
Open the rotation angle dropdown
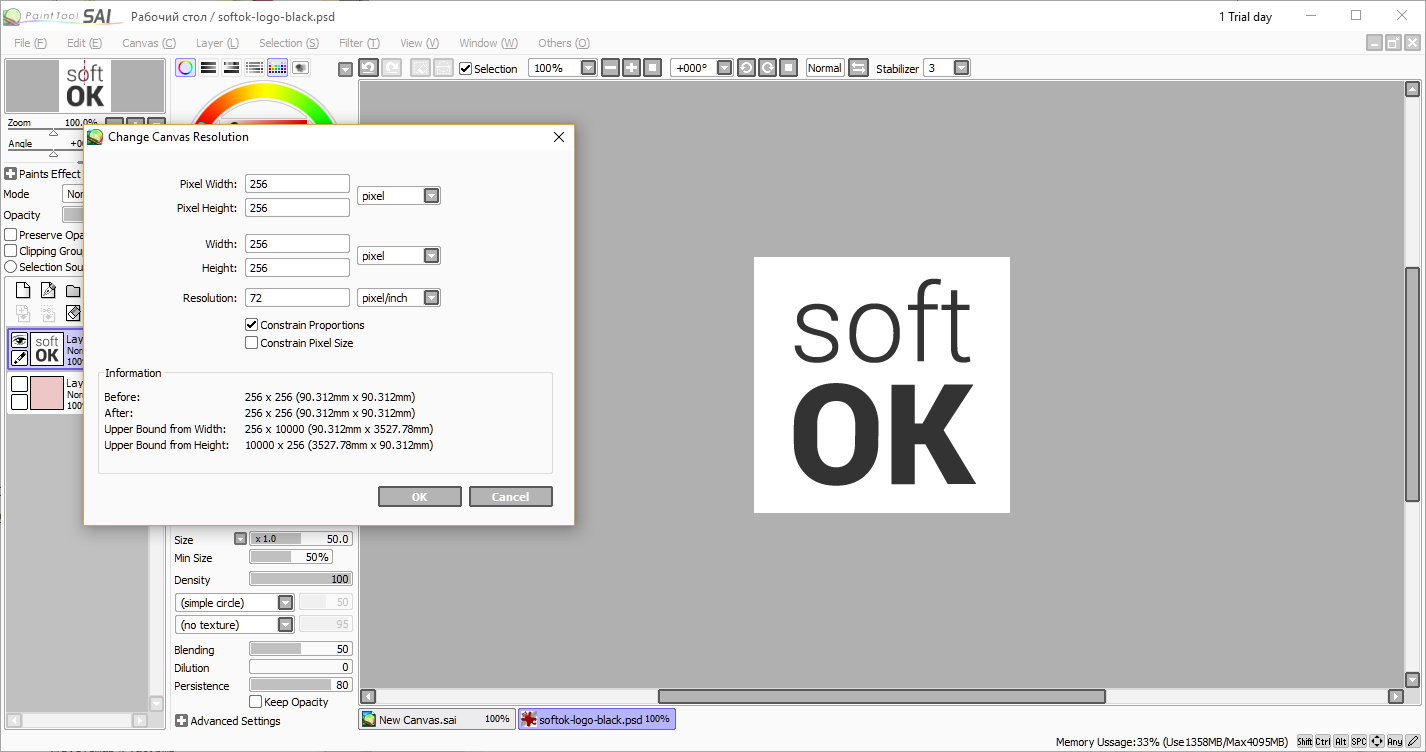pyautogui.click(x=725, y=68)
